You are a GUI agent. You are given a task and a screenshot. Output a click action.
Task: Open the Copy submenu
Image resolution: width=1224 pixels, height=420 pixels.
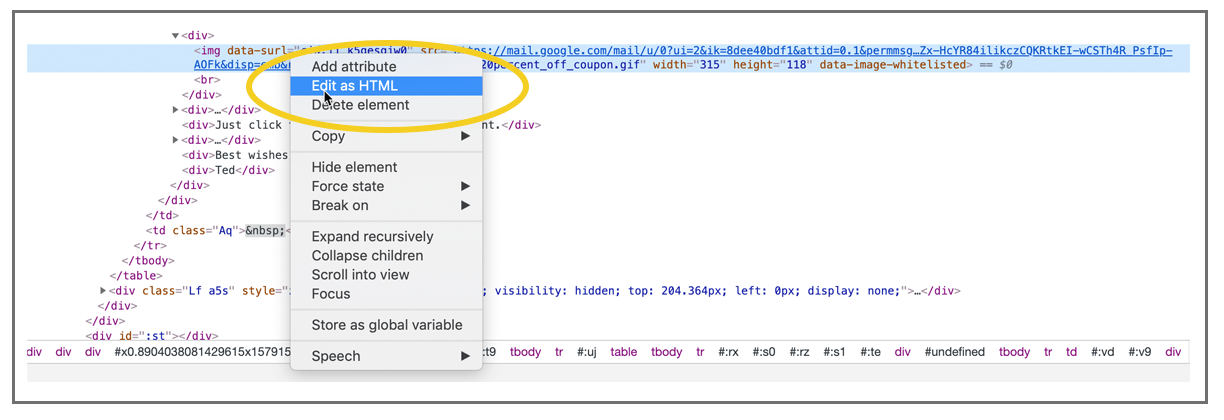pyautogui.click(x=386, y=136)
